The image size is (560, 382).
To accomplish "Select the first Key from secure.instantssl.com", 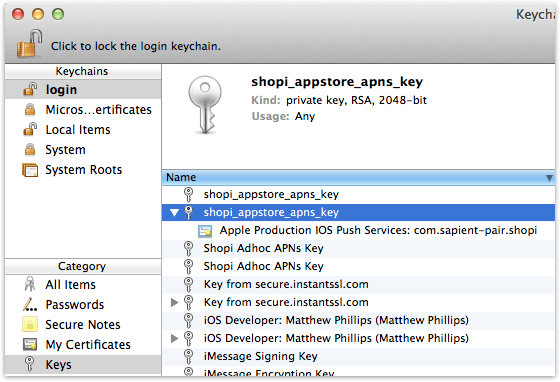I will point(359,285).
